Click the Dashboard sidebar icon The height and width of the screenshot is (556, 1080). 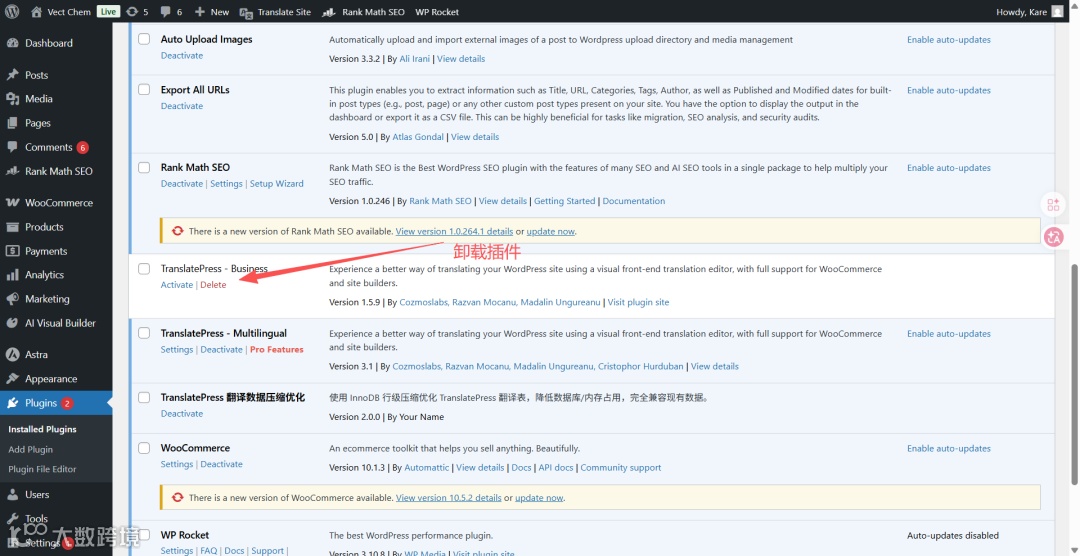[12, 43]
